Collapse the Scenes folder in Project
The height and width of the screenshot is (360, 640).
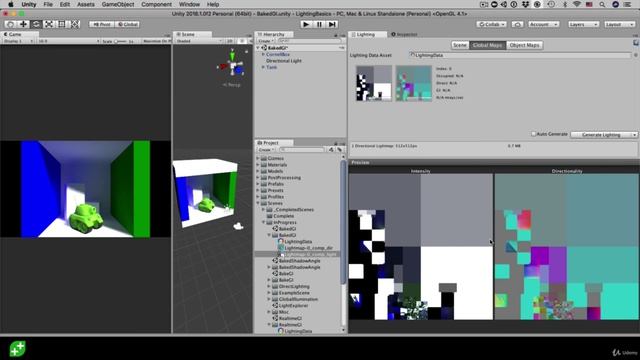(x=258, y=203)
